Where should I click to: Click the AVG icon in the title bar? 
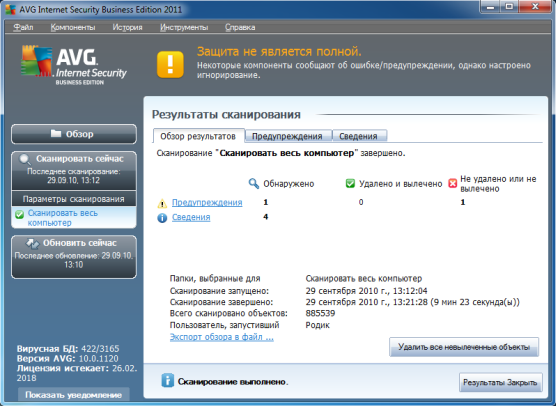tap(10, 9)
